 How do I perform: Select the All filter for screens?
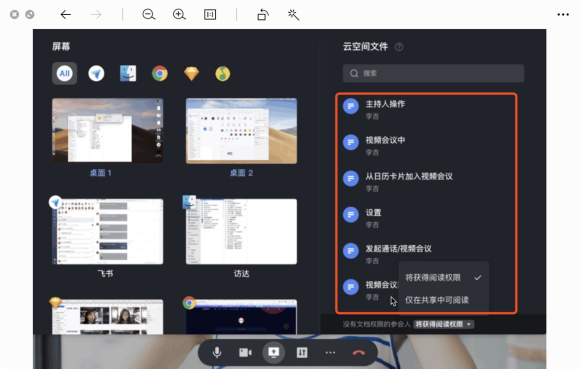click(x=64, y=73)
